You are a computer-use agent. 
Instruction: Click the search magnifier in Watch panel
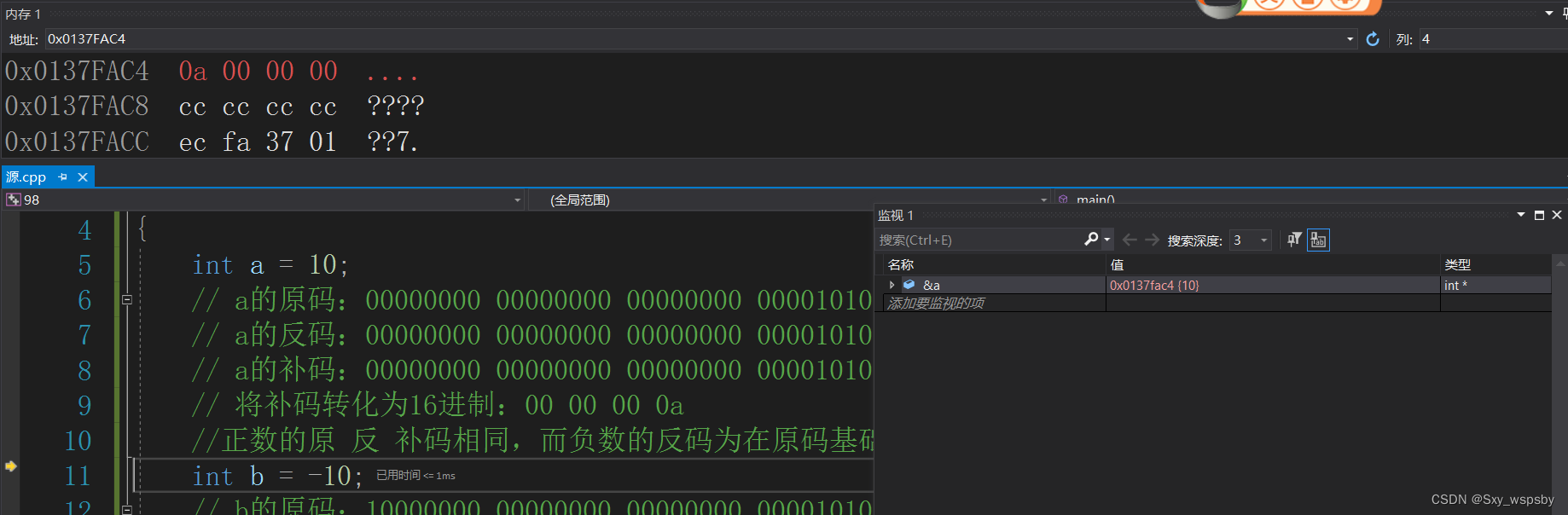coord(1091,240)
